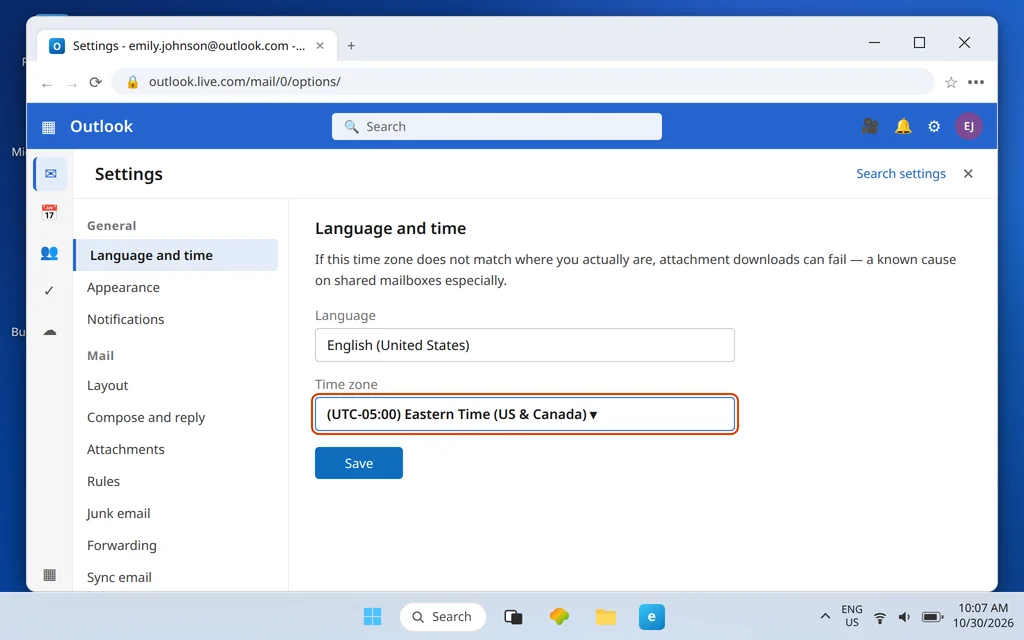Open a new browser tab
Image resolution: width=1024 pixels, height=640 pixels.
coord(351,46)
